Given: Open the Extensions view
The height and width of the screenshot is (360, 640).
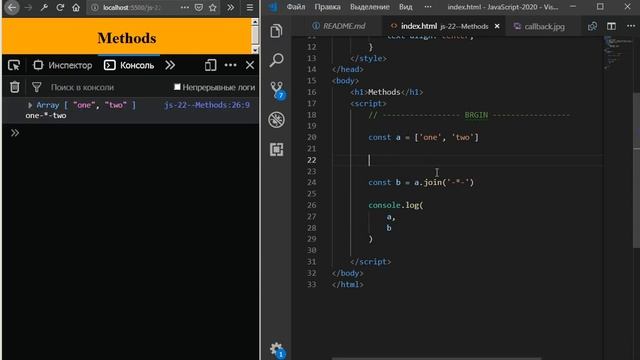Looking at the screenshot, I should [276, 149].
